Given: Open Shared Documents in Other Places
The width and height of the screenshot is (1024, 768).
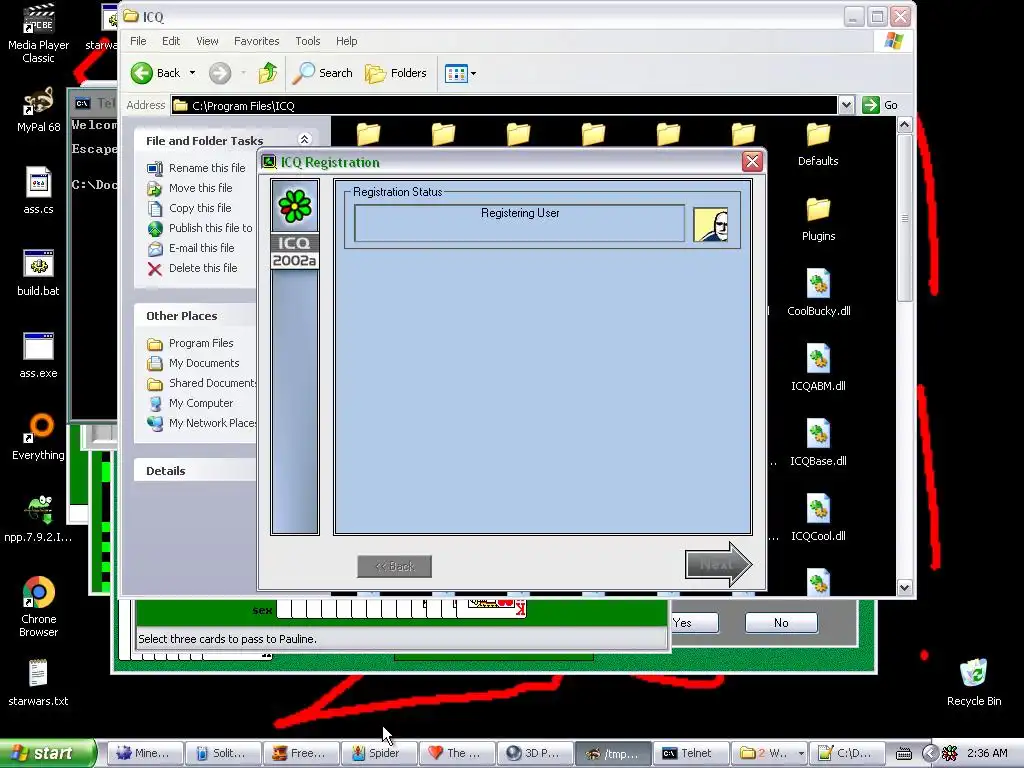Looking at the screenshot, I should pyautogui.click(x=202, y=383).
